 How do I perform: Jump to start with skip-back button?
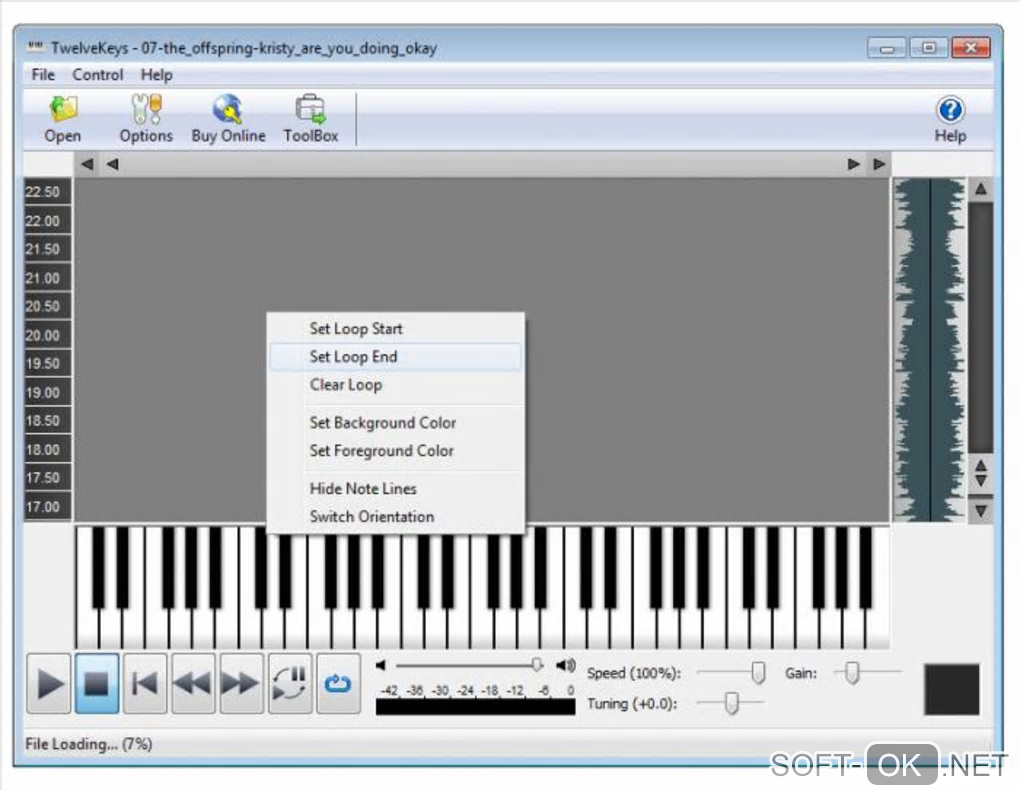pos(145,684)
